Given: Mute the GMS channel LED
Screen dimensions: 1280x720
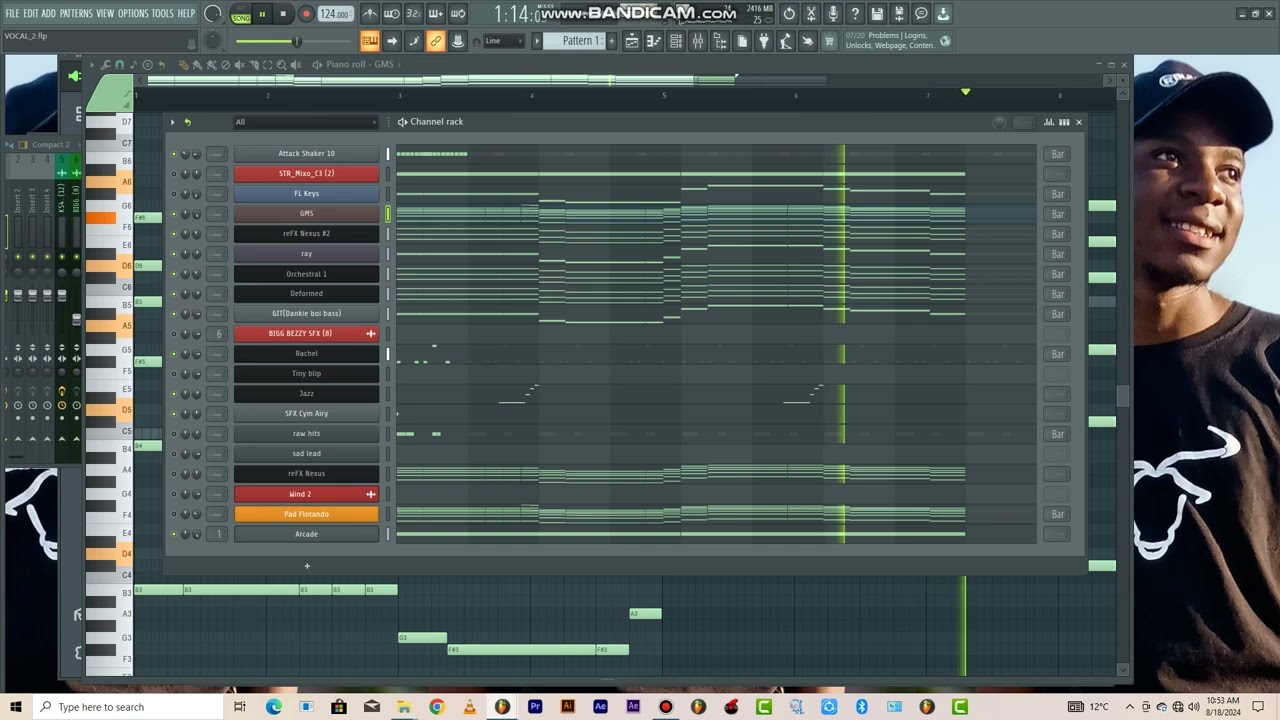Looking at the screenshot, I should (174, 214).
